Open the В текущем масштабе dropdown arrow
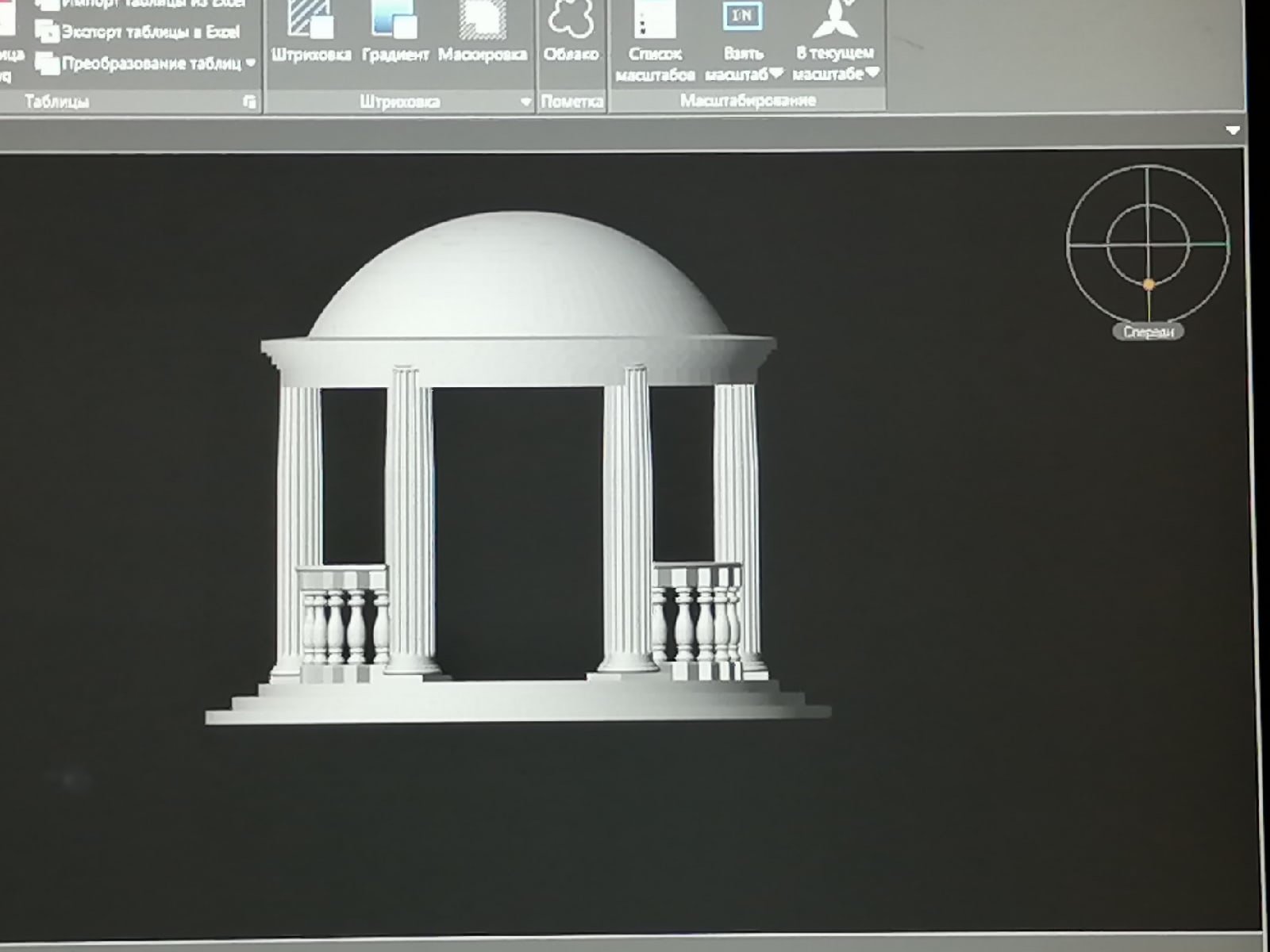1270x952 pixels. (872, 73)
